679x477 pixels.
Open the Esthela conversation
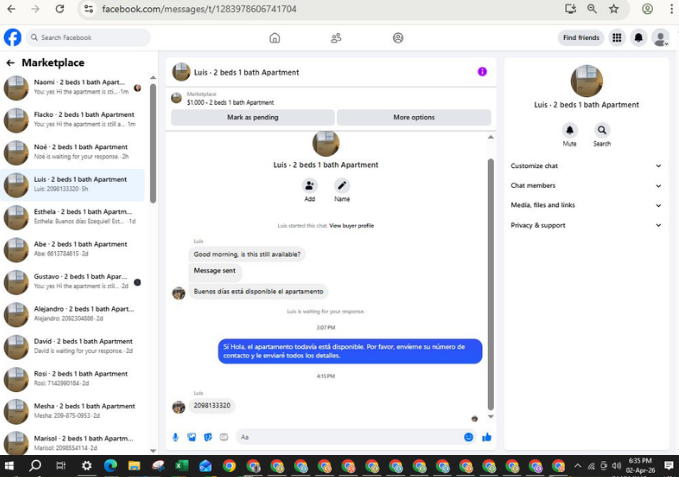73,217
